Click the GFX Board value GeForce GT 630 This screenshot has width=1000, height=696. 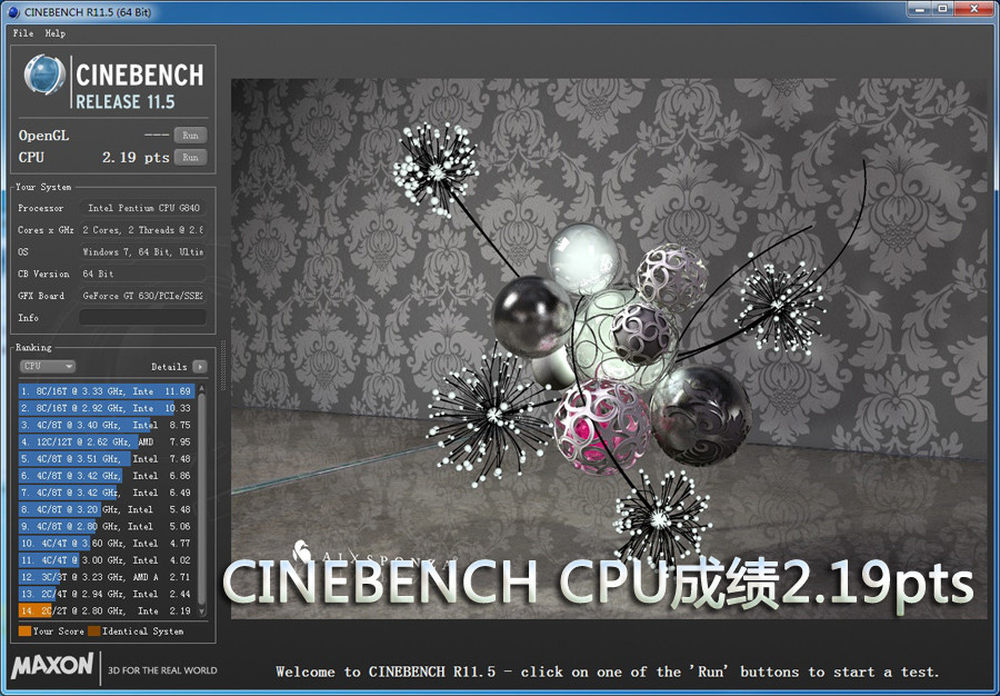click(x=143, y=296)
